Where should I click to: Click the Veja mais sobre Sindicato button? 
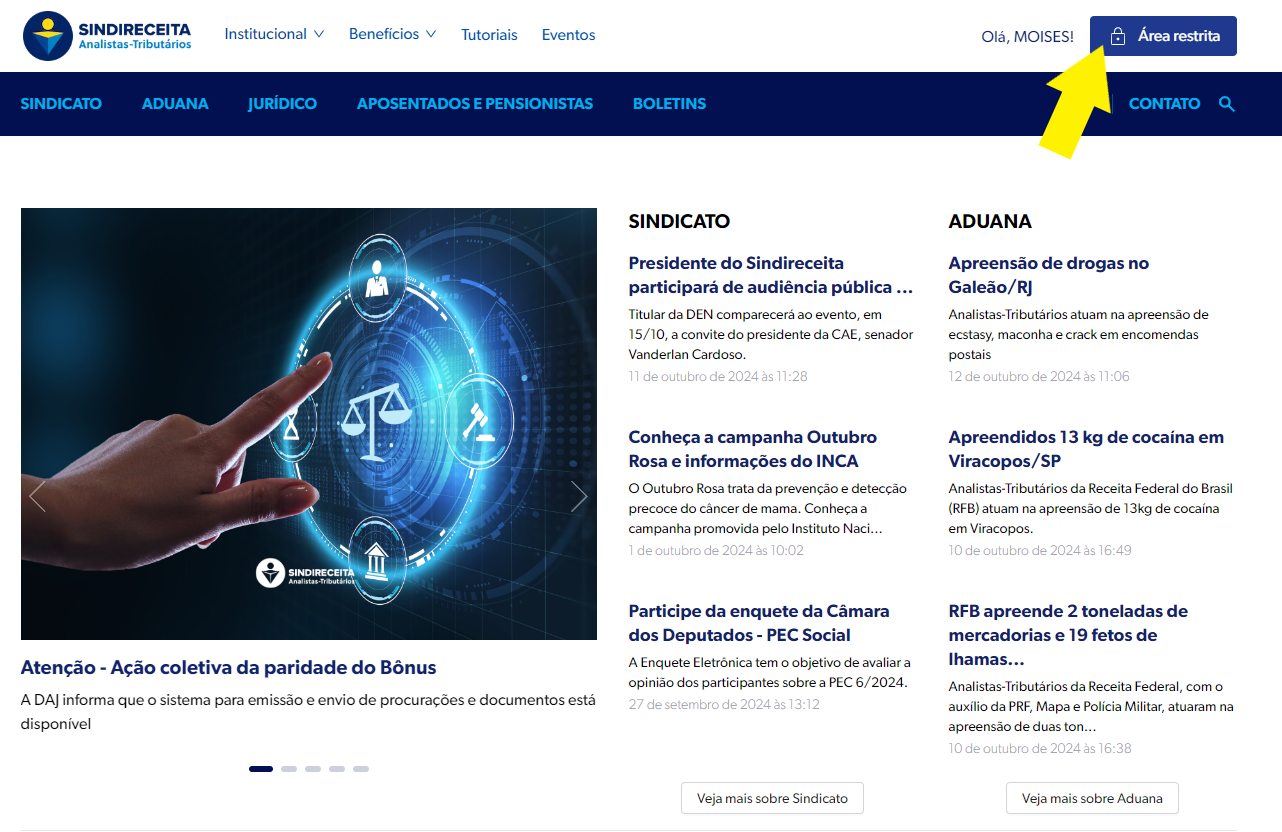pos(772,798)
